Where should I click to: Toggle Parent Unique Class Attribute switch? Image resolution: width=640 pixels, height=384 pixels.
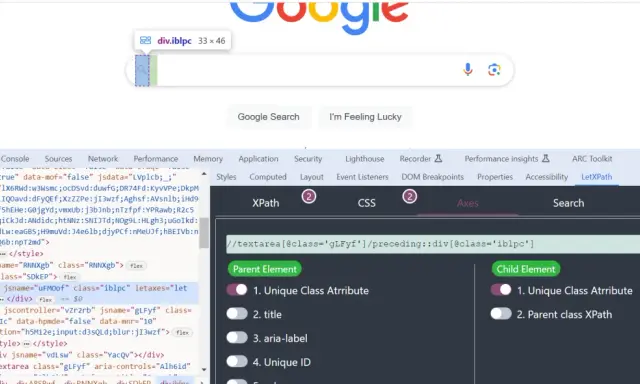[237, 290]
